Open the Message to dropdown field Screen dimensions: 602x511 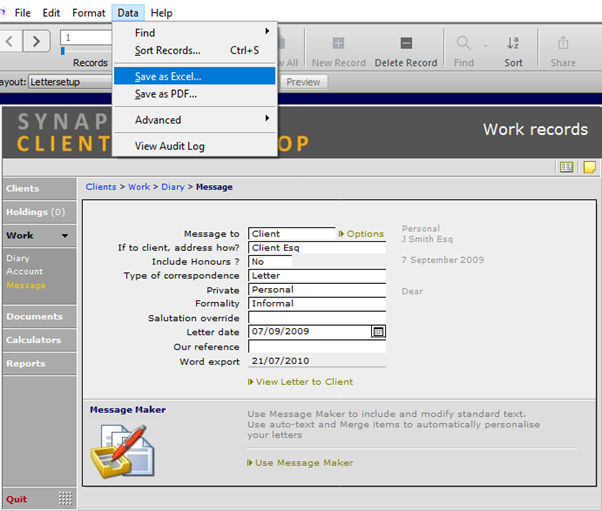coord(292,233)
